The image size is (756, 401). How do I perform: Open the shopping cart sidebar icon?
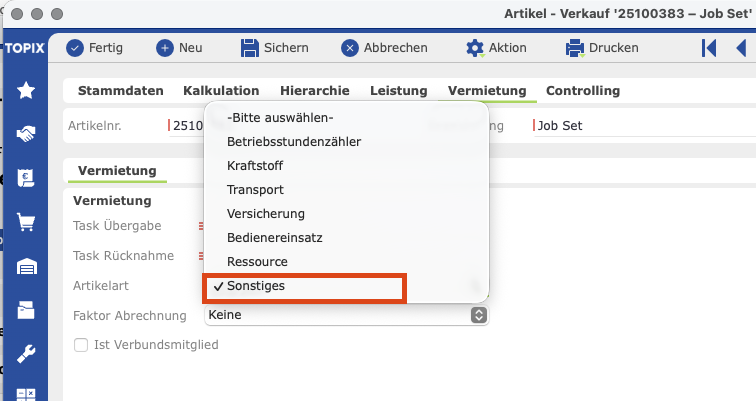tap(26, 222)
